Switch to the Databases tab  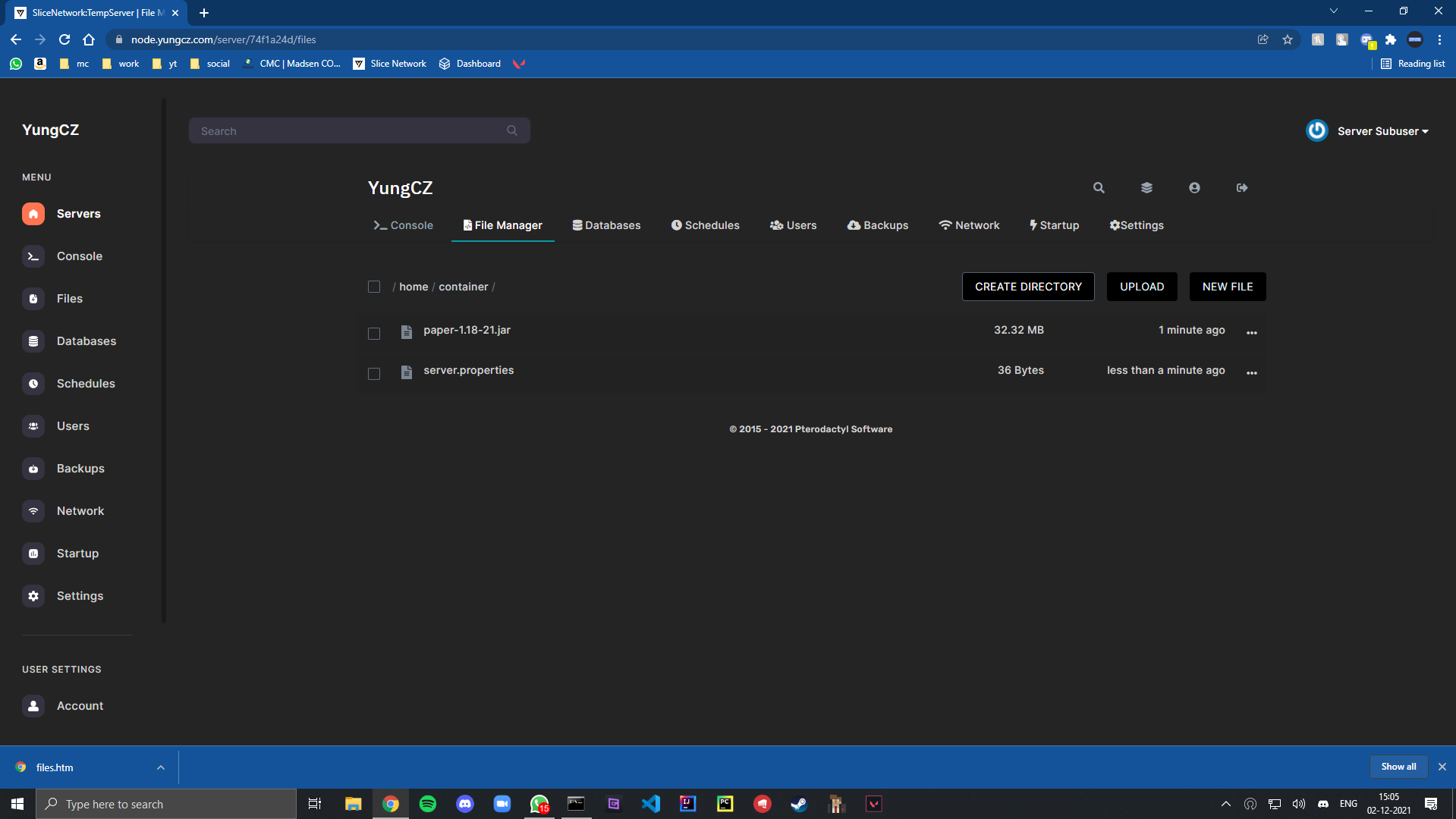[x=606, y=225]
